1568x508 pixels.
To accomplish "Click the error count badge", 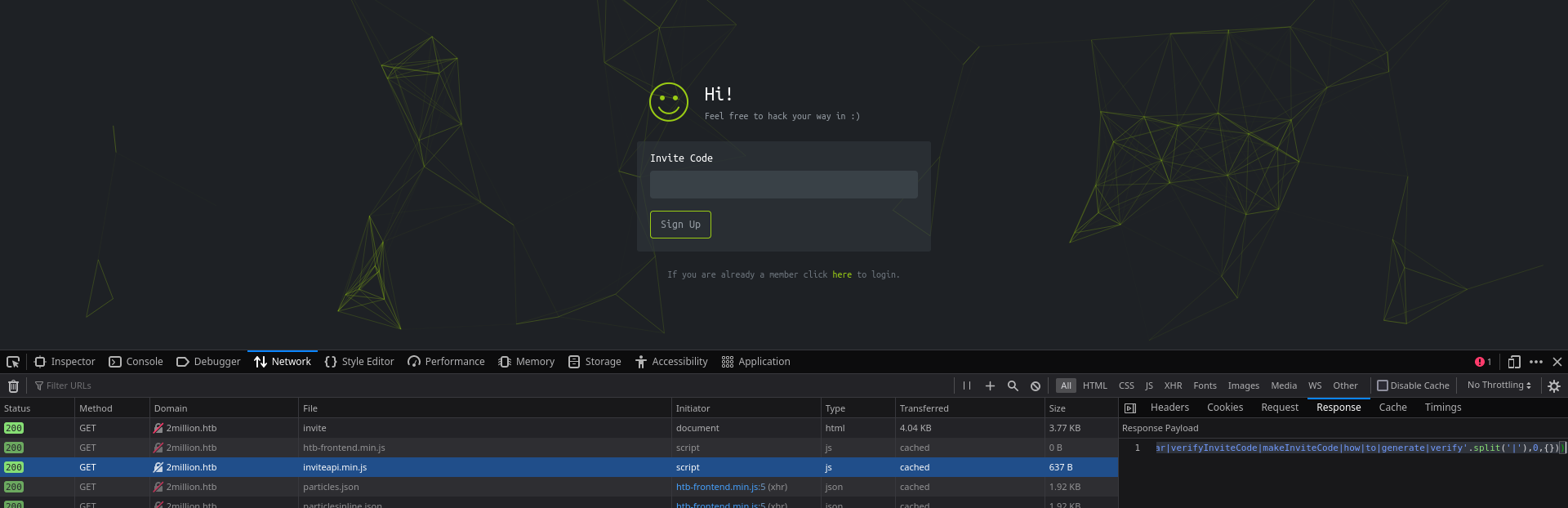I will [x=1483, y=362].
